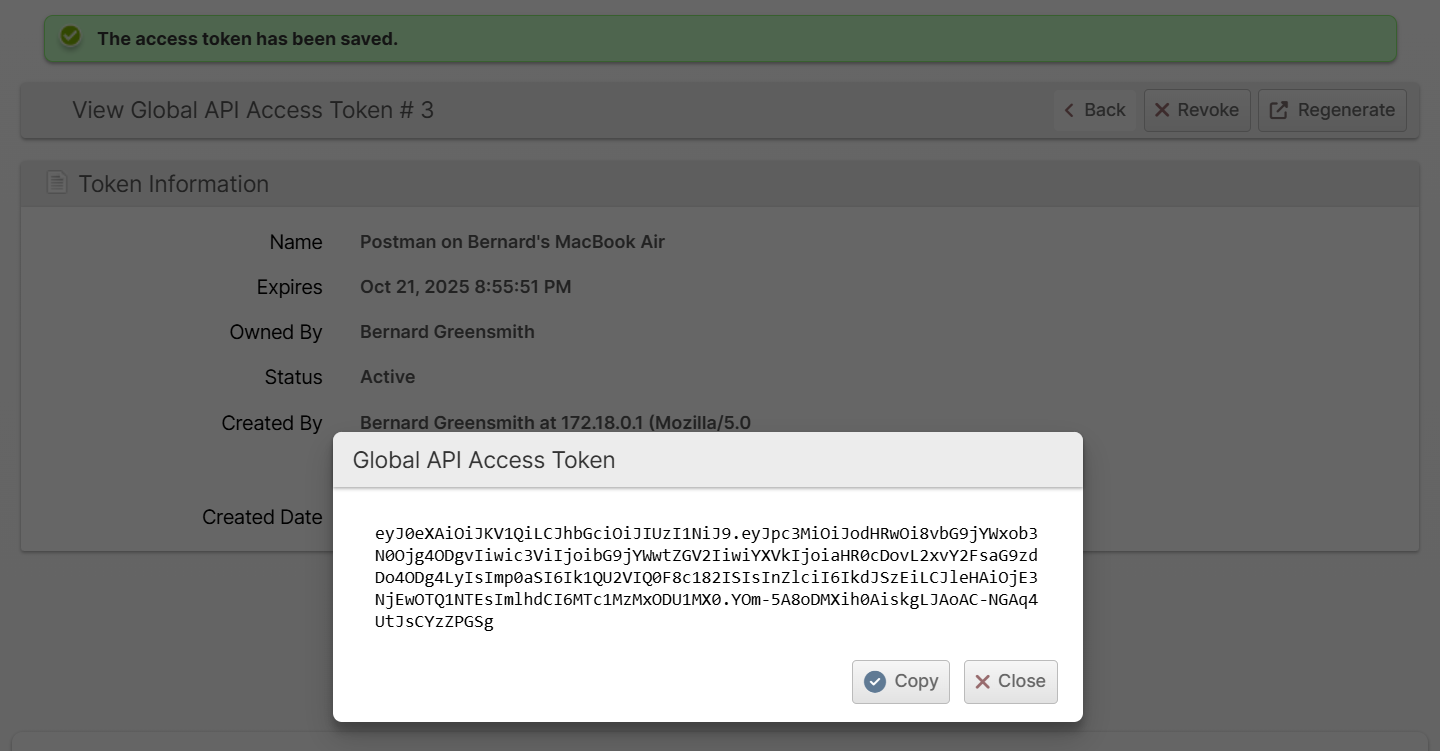
Task: Click the displayed JWT token string
Action: pyautogui.click(x=706, y=577)
